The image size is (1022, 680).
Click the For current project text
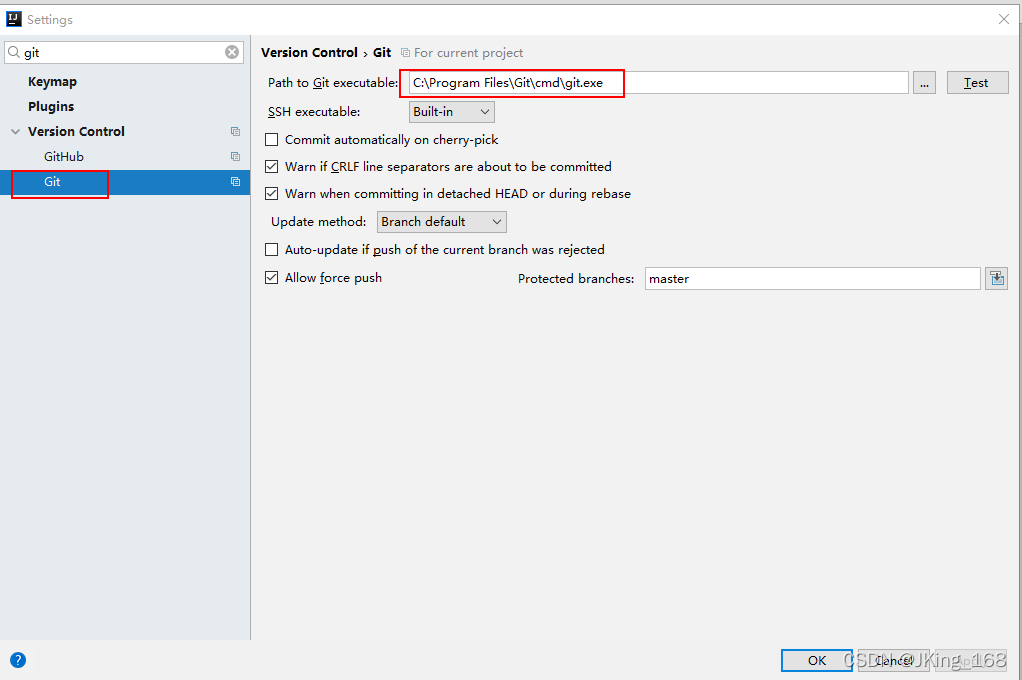(469, 53)
